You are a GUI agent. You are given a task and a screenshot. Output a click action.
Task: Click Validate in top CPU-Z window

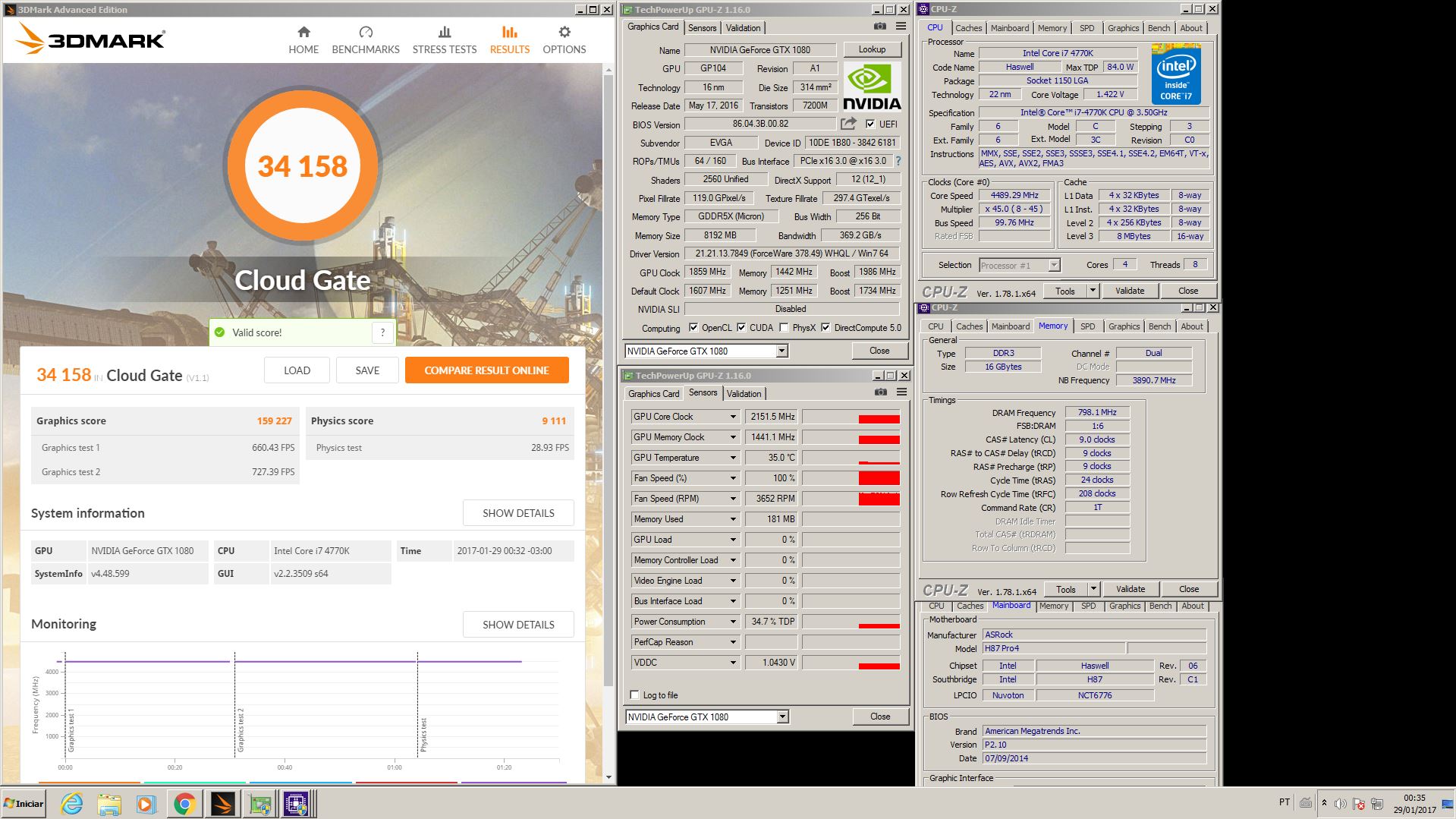click(x=1130, y=291)
